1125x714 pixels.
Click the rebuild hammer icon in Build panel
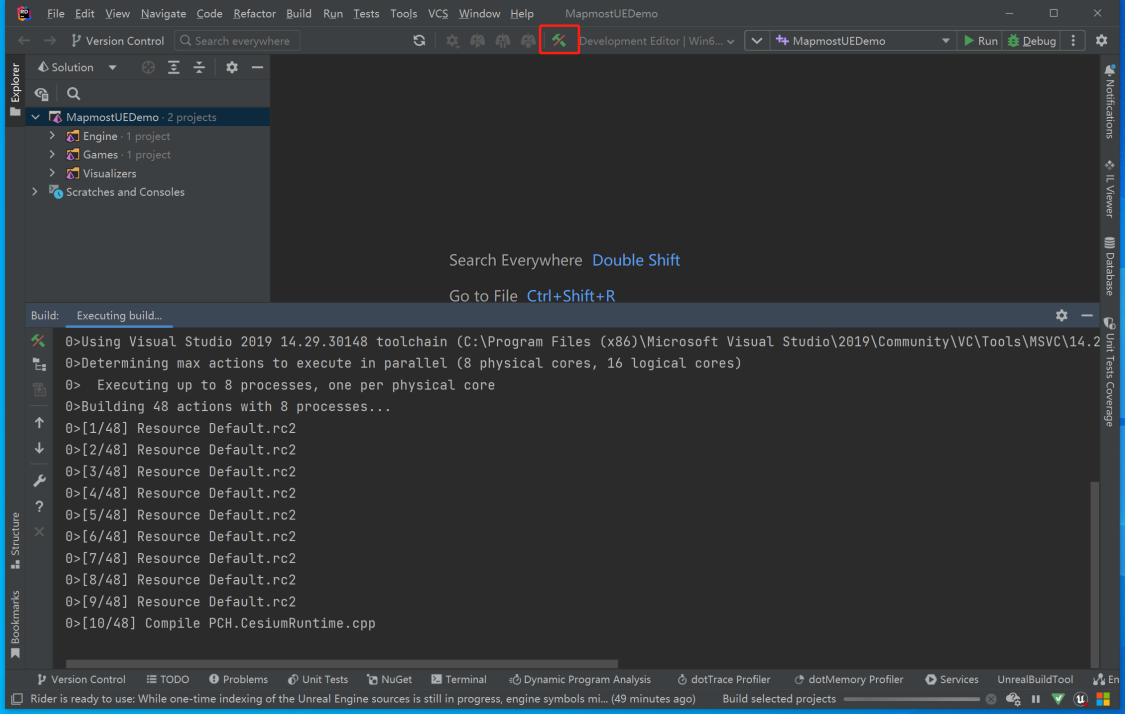coord(39,341)
